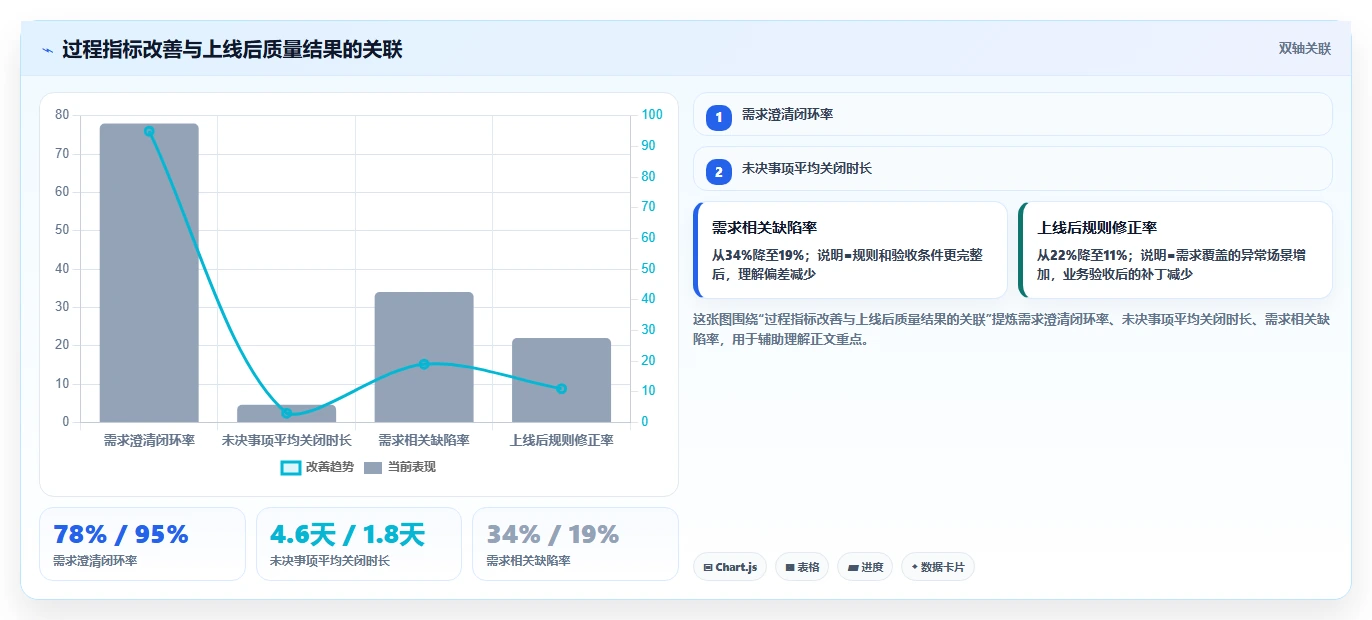This screenshot has height=620, width=1372.
Task: Click the text 从34%降至19% in the defect card
Action: (x=757, y=255)
